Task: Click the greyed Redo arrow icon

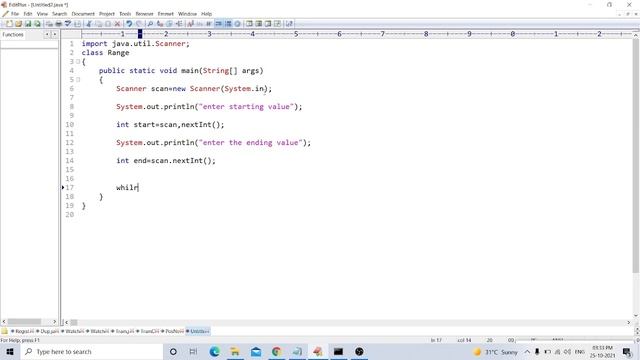Action: pos(139,24)
